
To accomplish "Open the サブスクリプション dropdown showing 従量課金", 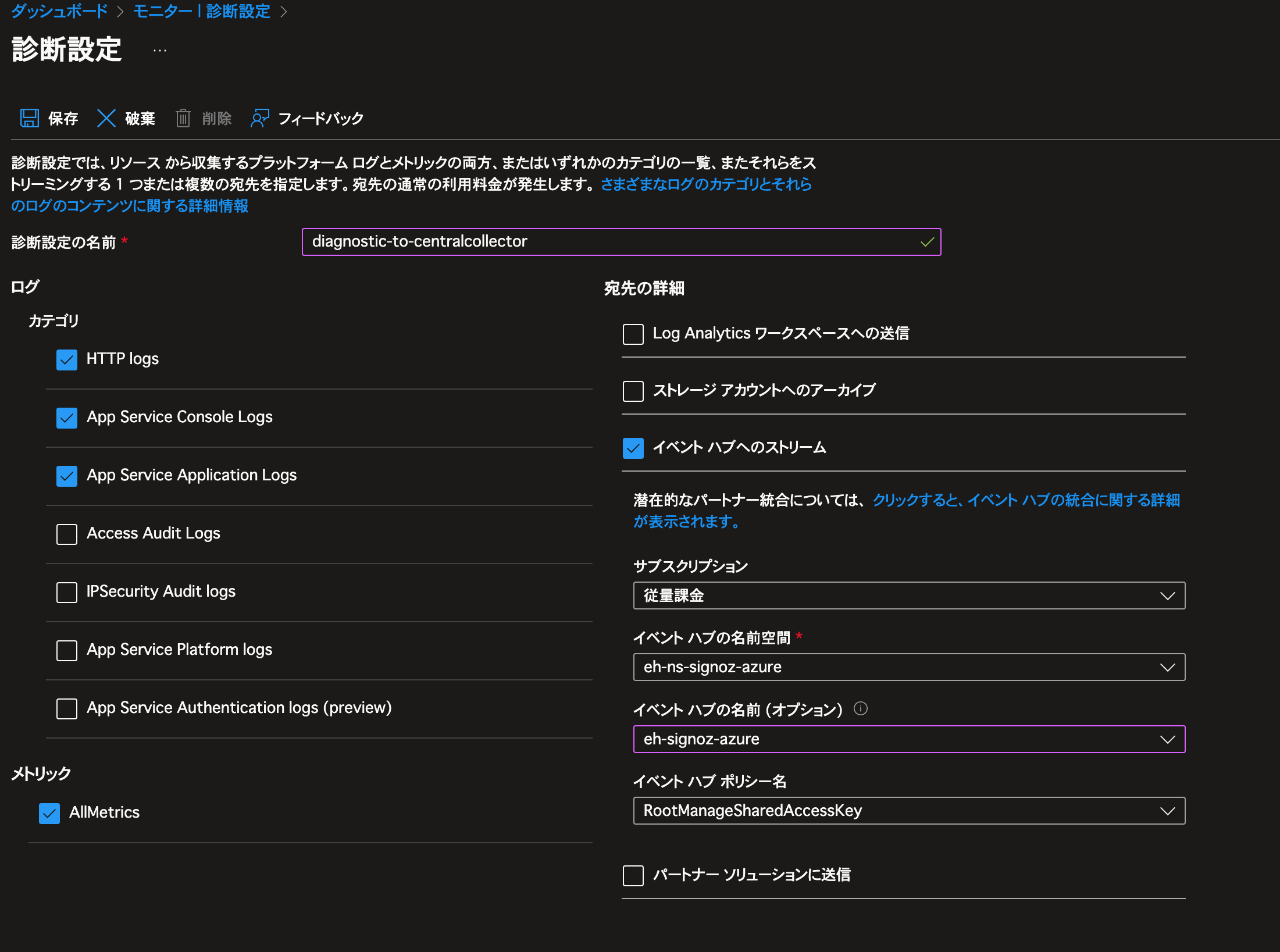I will [x=908, y=596].
